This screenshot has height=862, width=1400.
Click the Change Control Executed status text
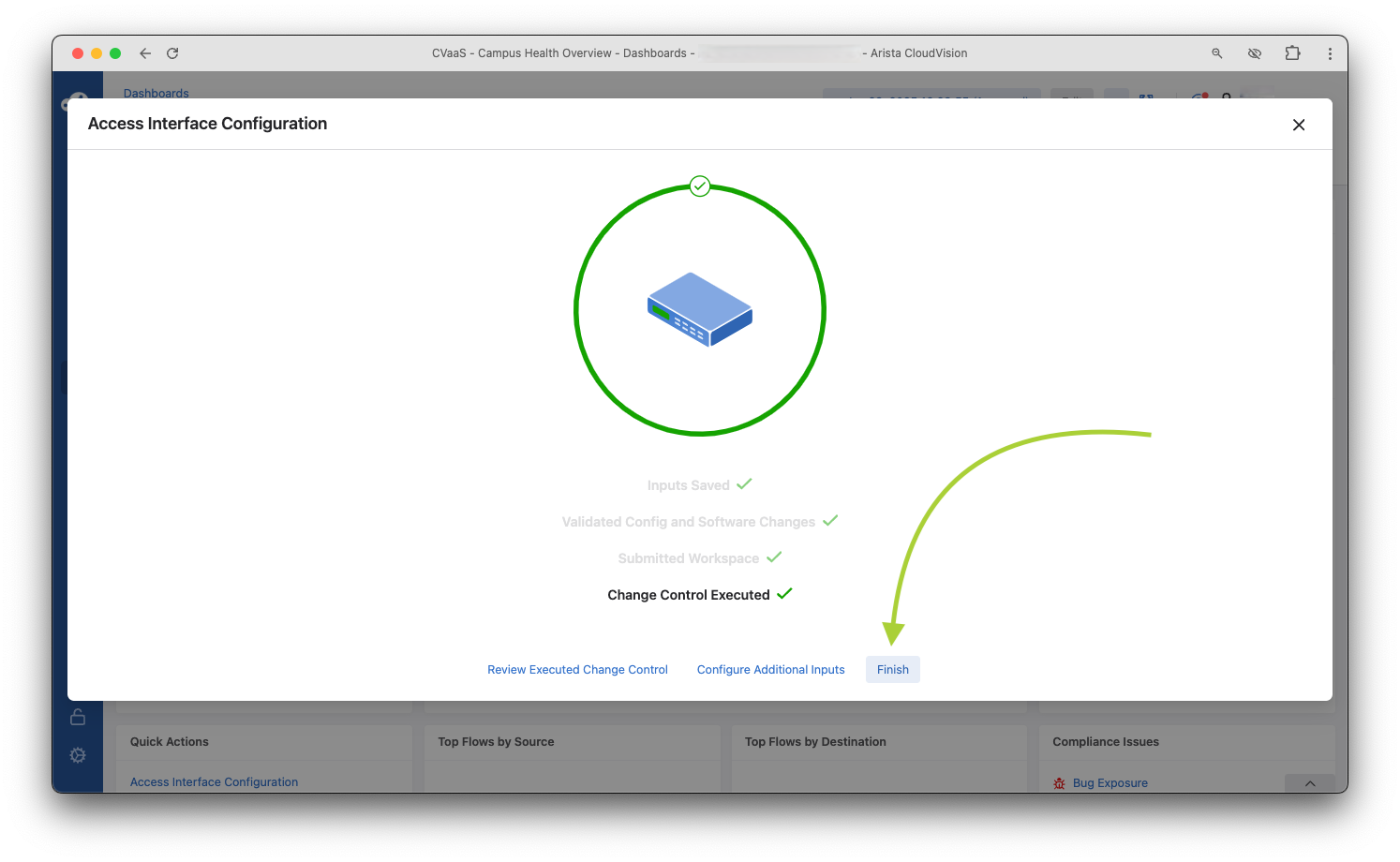tap(688, 595)
